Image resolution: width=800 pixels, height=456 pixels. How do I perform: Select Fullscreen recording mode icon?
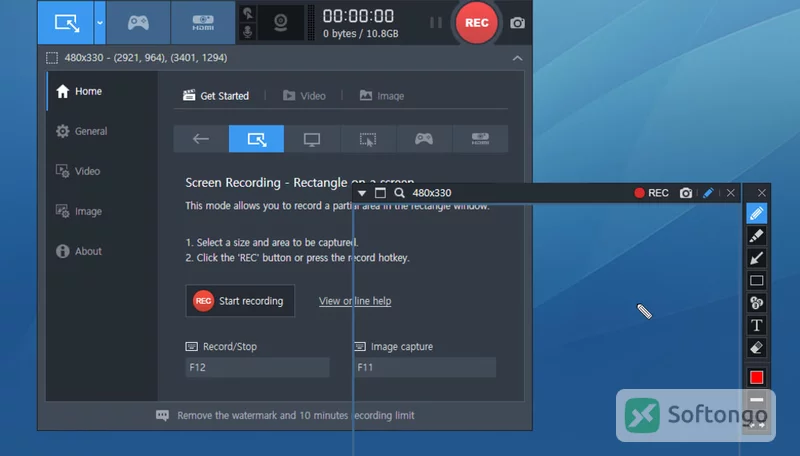312,139
